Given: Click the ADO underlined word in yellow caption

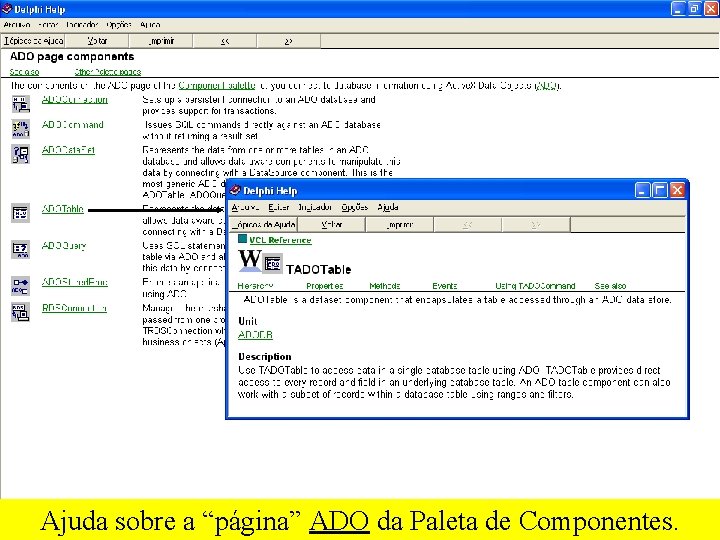Looking at the screenshot, I should click(339, 521).
